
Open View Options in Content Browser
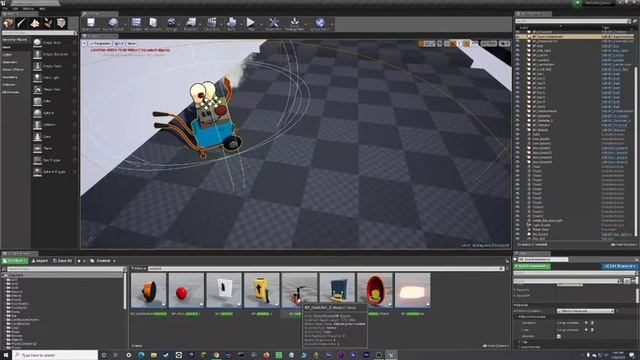(x=496, y=346)
